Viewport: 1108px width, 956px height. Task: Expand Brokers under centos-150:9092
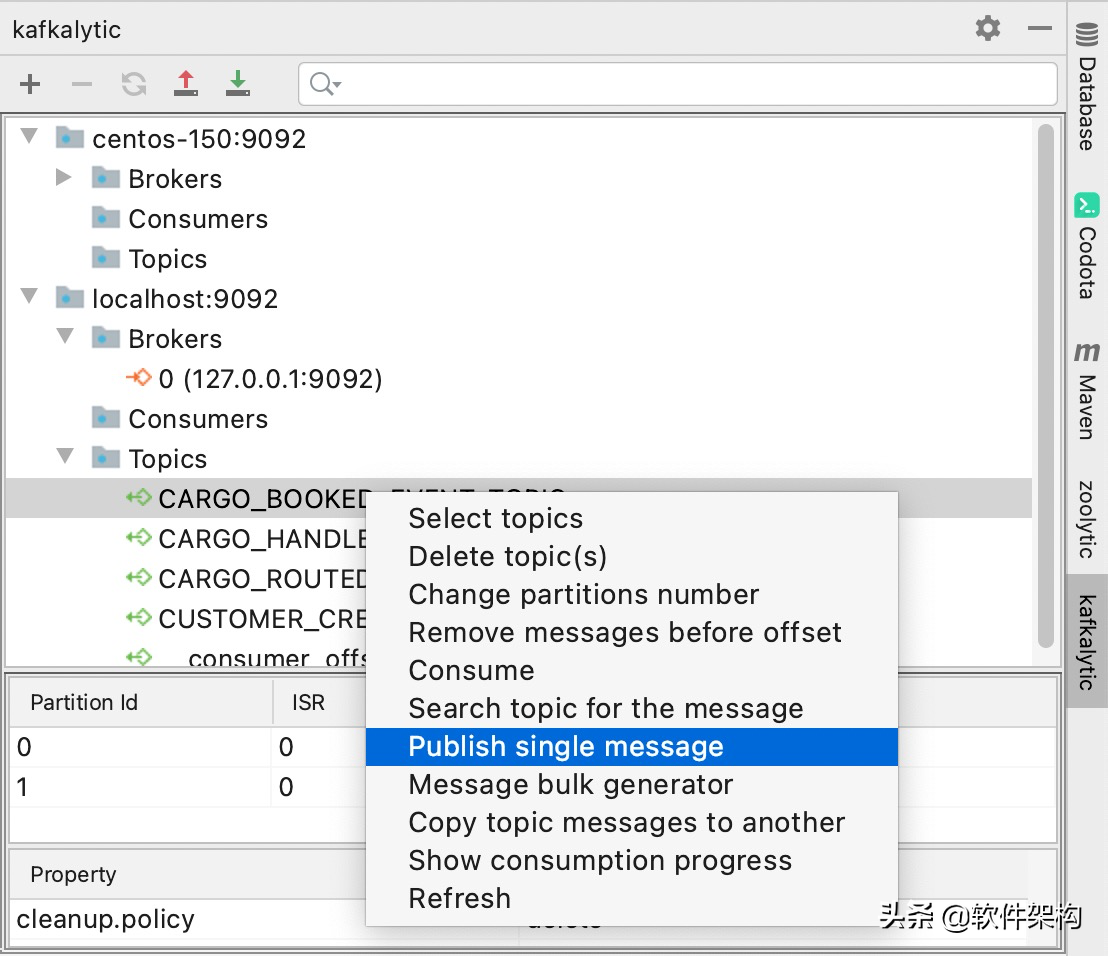64,177
